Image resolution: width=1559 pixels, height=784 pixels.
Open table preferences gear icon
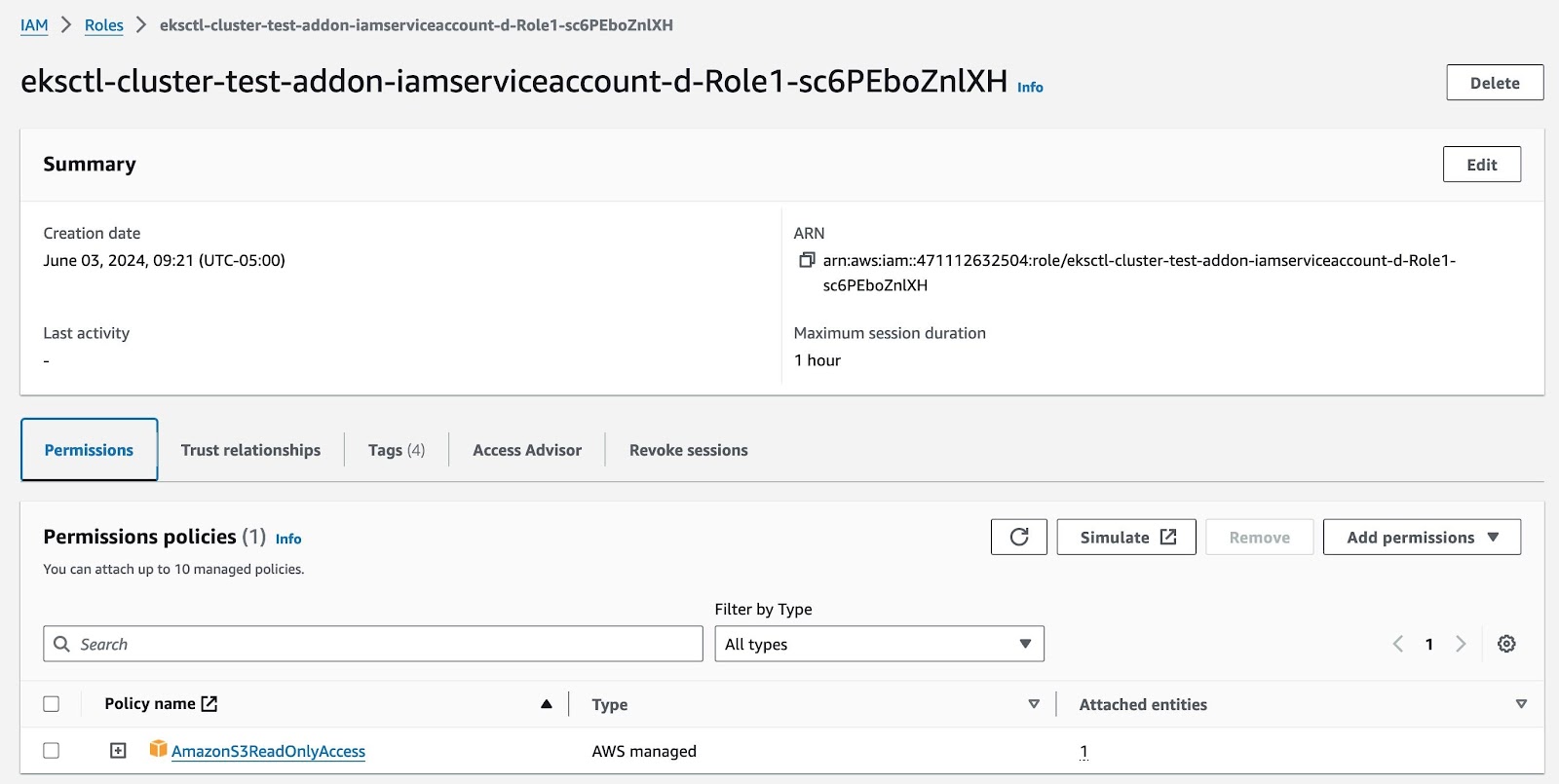click(1506, 644)
